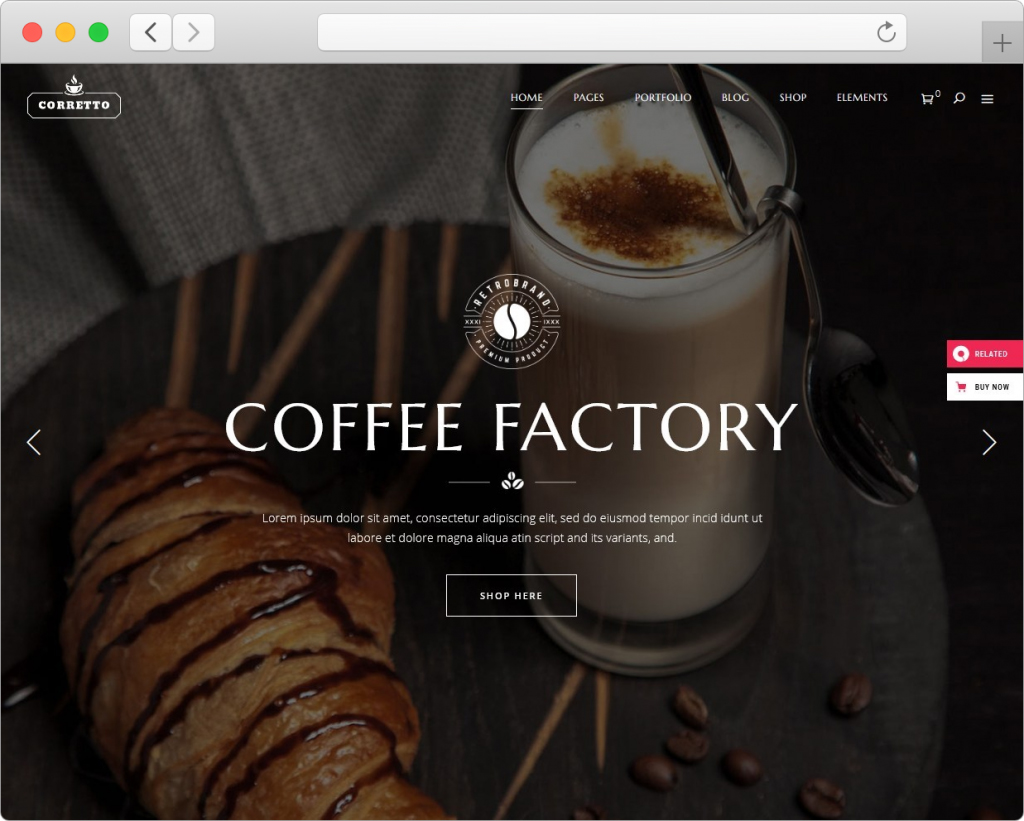
Task: Open the Home menu item
Action: tap(526, 97)
